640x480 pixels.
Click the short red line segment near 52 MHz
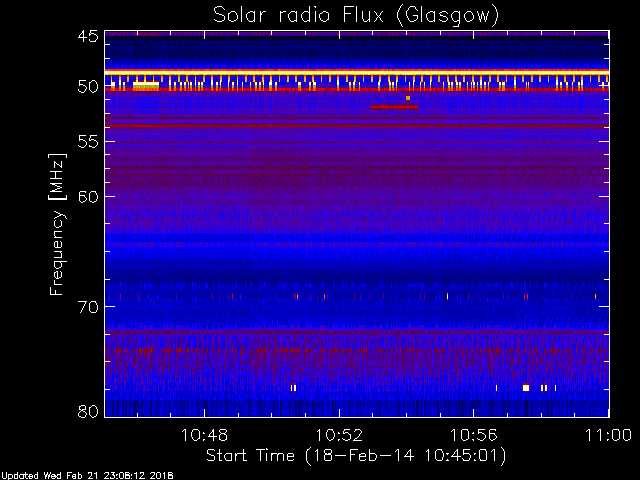click(394, 107)
